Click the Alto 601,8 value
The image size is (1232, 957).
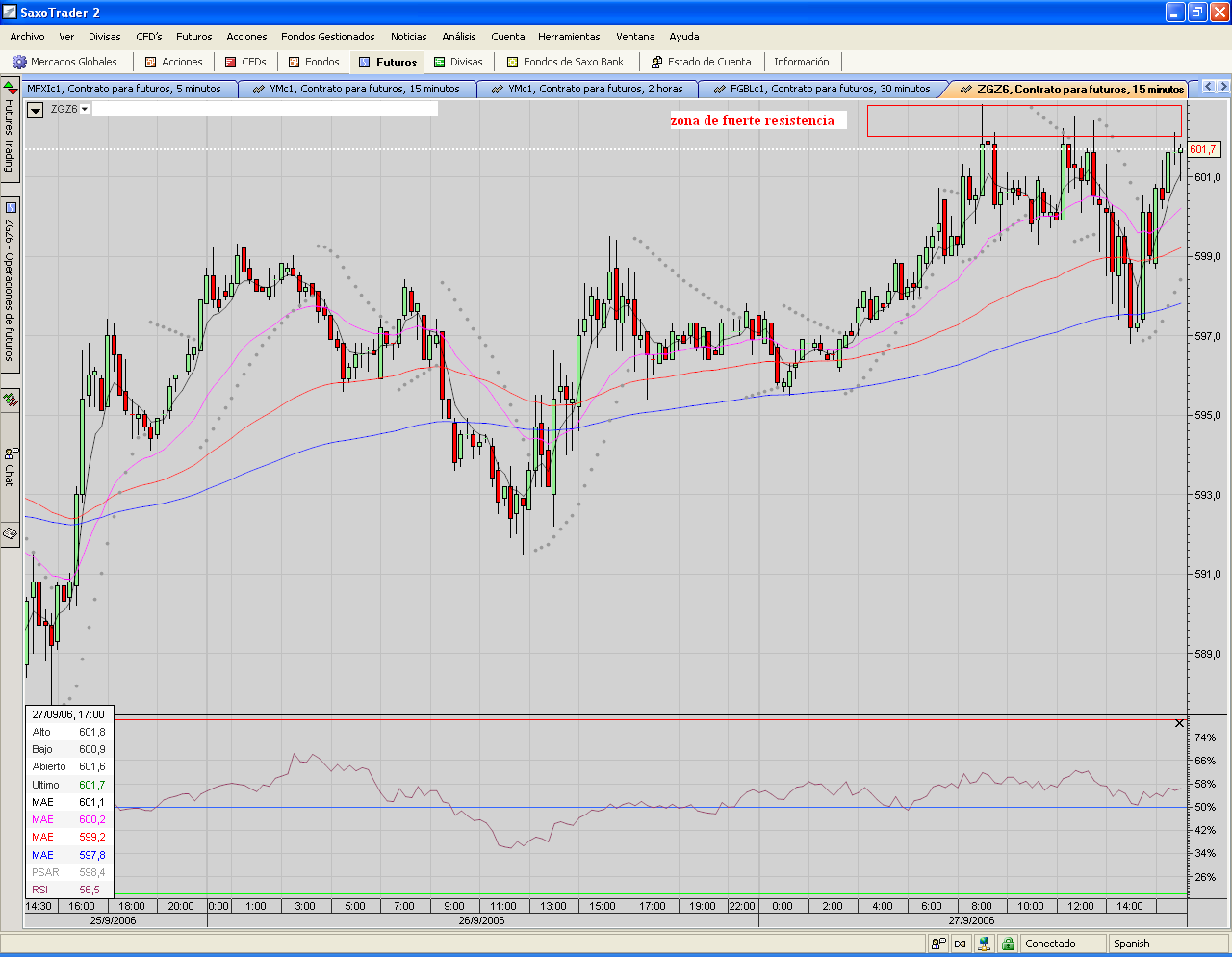pyautogui.click(x=92, y=732)
